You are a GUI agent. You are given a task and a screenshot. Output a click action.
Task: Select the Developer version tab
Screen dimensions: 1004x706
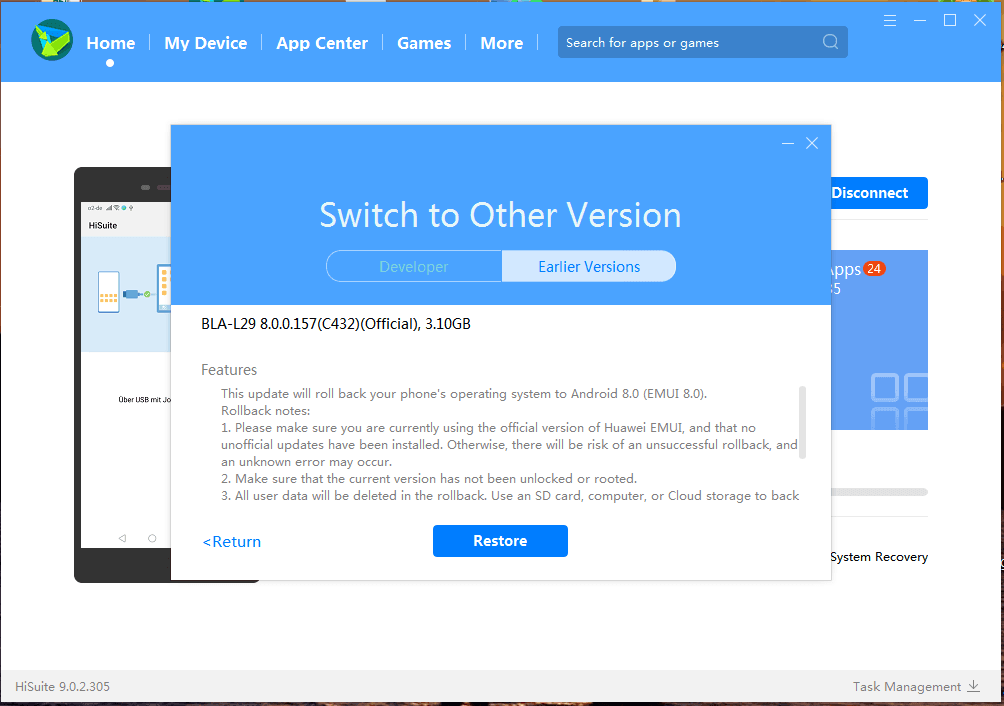click(x=414, y=266)
